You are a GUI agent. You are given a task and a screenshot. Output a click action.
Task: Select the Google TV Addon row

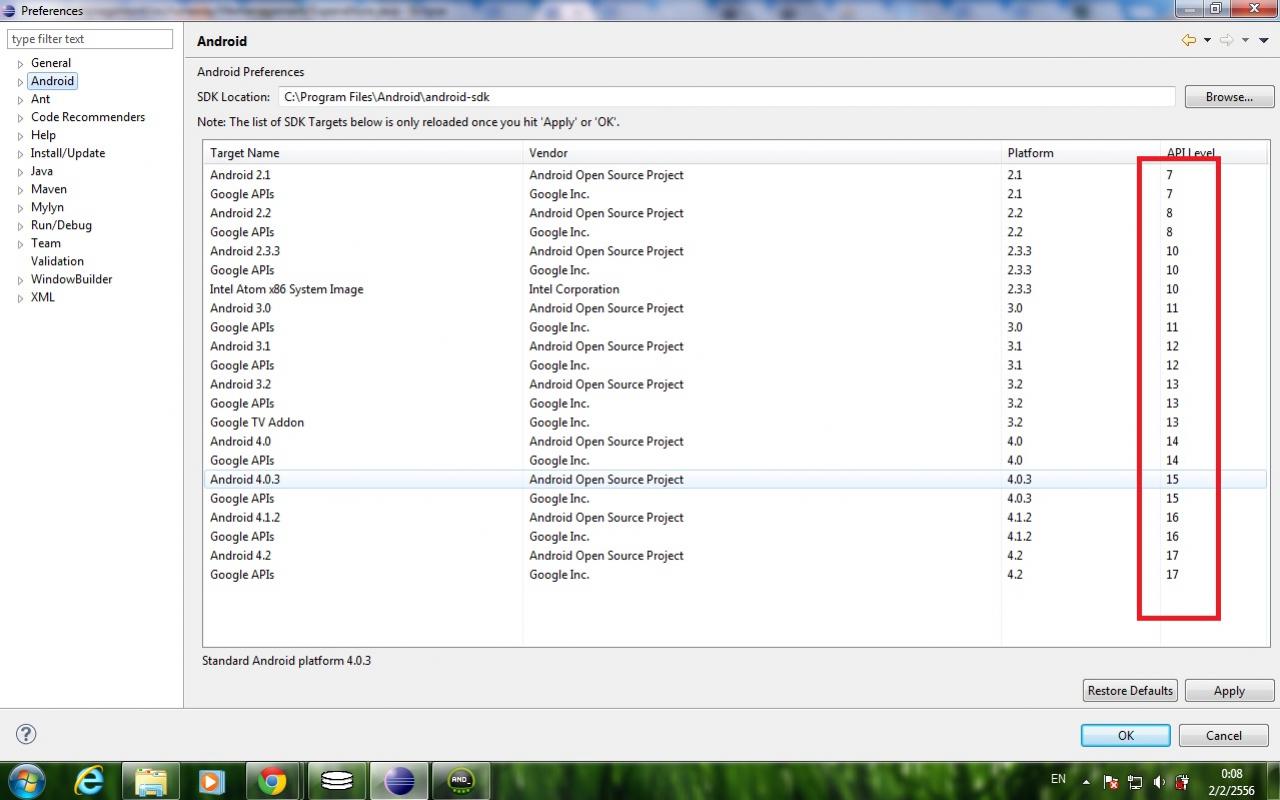(735, 422)
